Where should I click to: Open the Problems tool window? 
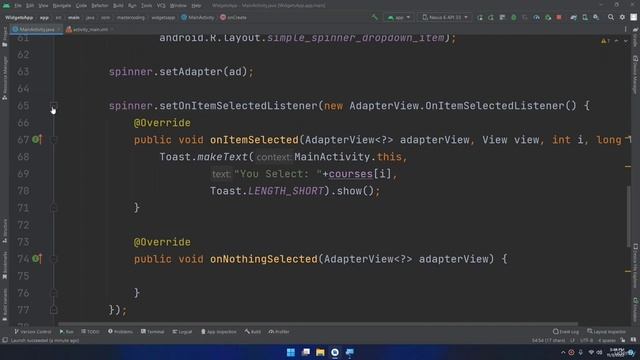(x=120, y=332)
